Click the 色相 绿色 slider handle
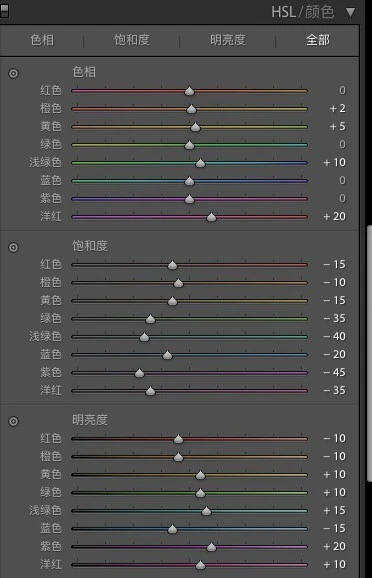The width and height of the screenshot is (372, 578). [189, 145]
